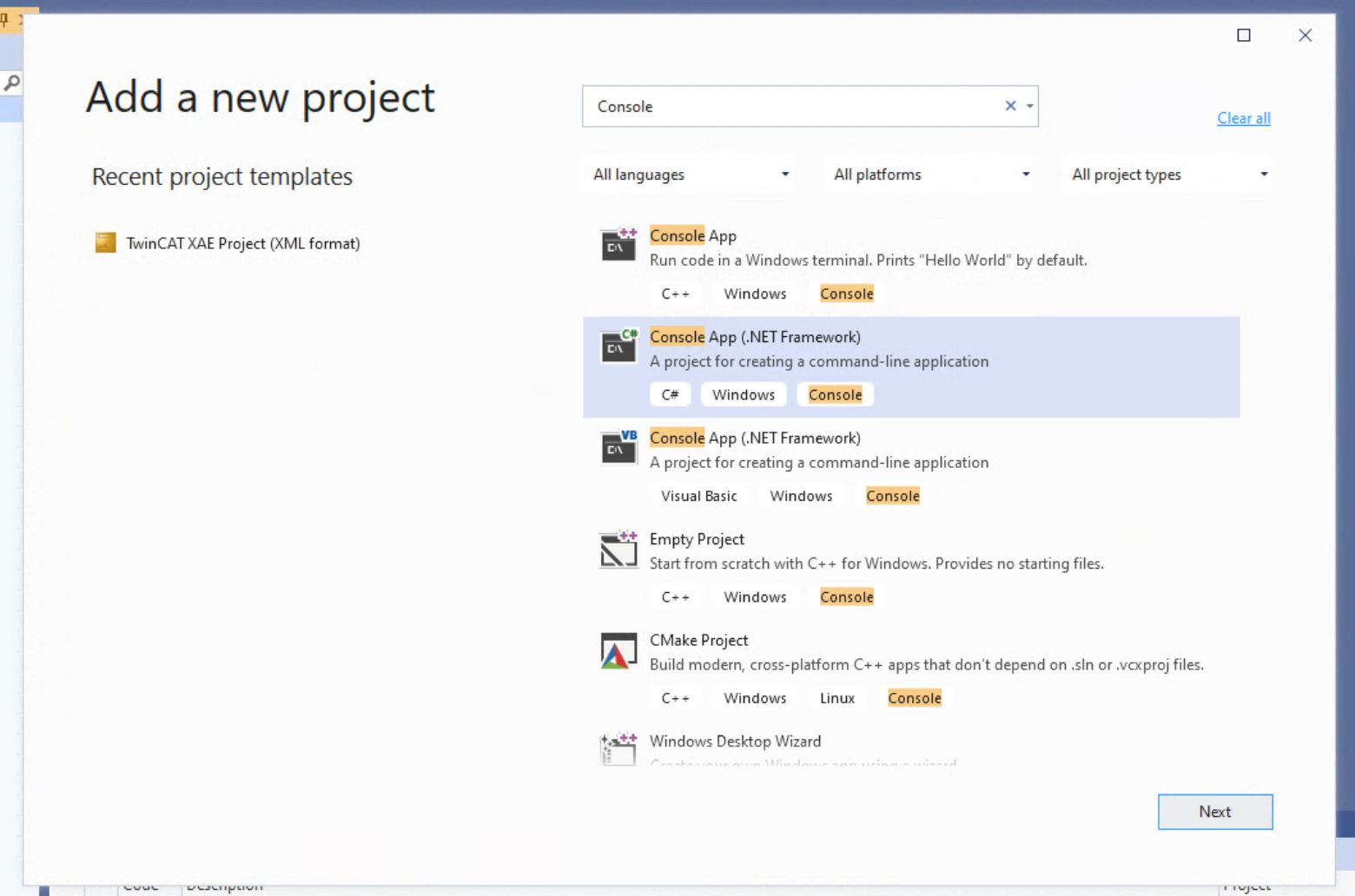Click the Windows tag on the C# template

(744, 395)
